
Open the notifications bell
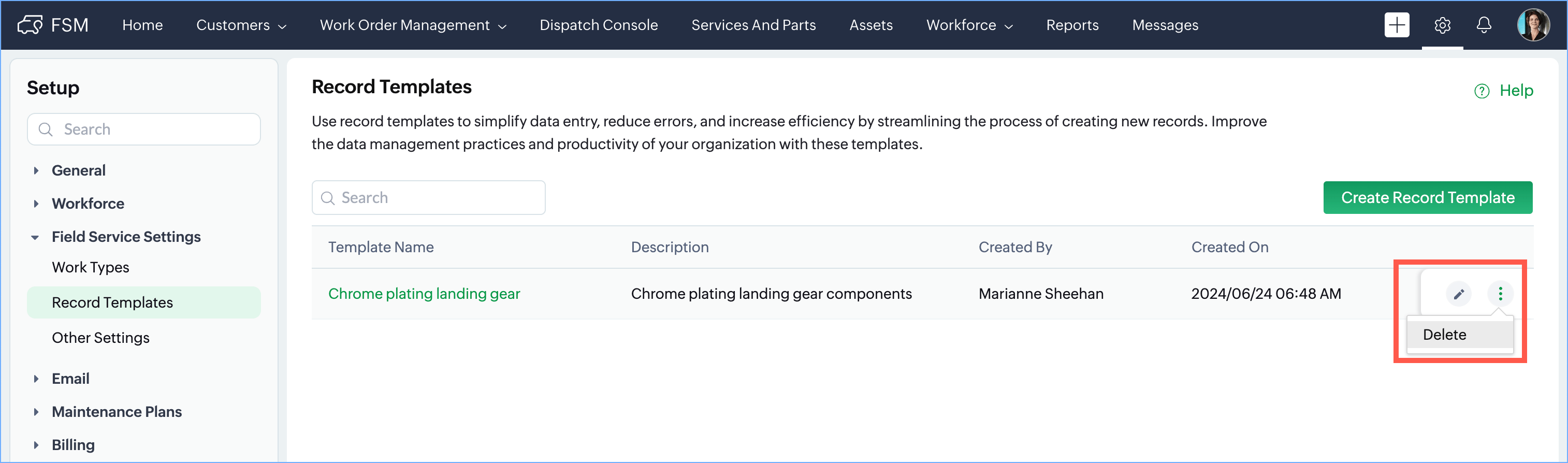coord(1484,25)
